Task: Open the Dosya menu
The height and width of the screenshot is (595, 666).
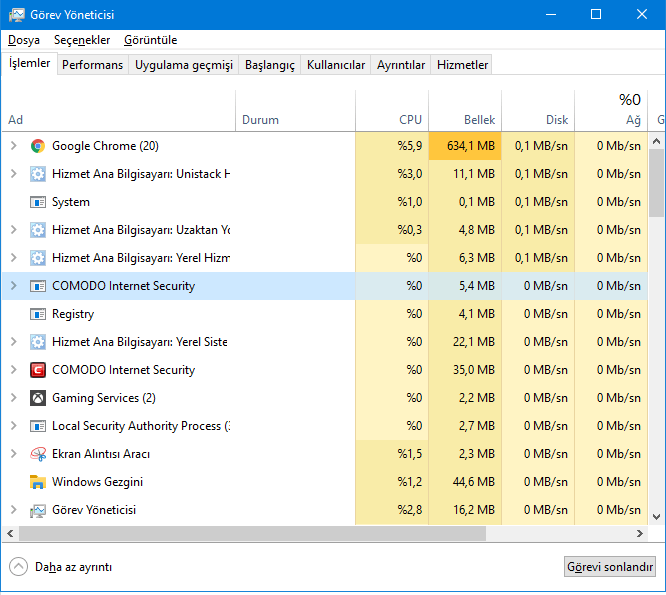Action: pyautogui.click(x=24, y=40)
